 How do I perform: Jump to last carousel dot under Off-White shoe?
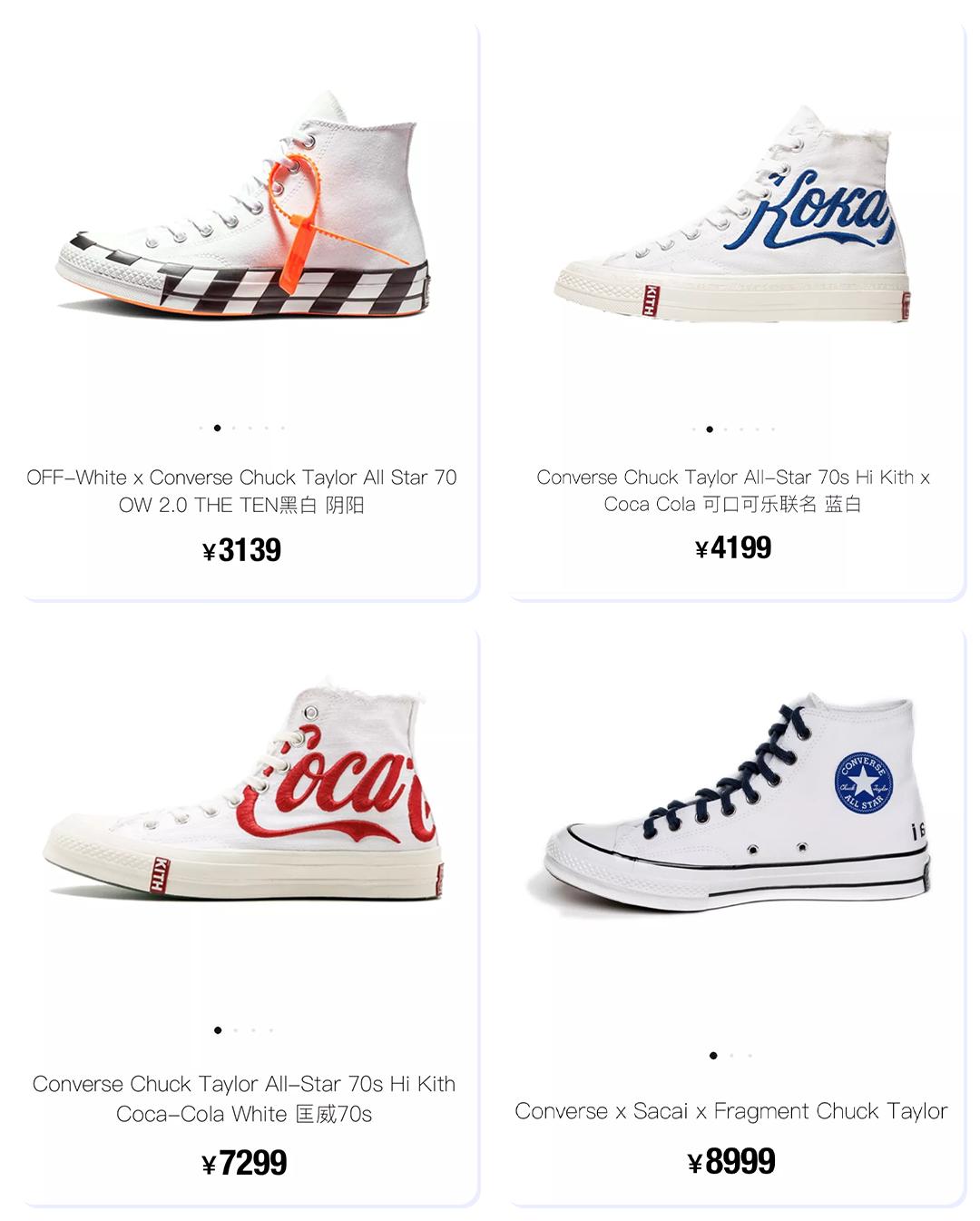(282, 428)
